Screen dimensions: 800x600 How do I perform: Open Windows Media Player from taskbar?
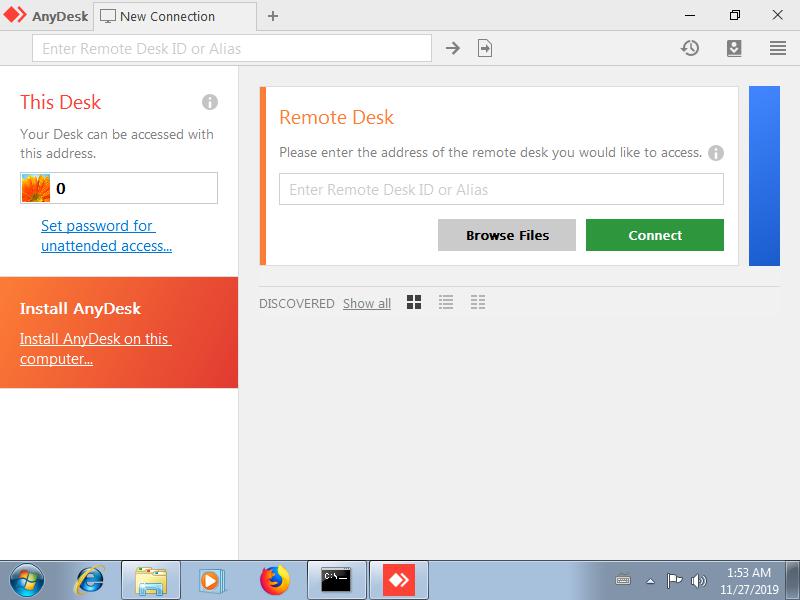click(210, 580)
